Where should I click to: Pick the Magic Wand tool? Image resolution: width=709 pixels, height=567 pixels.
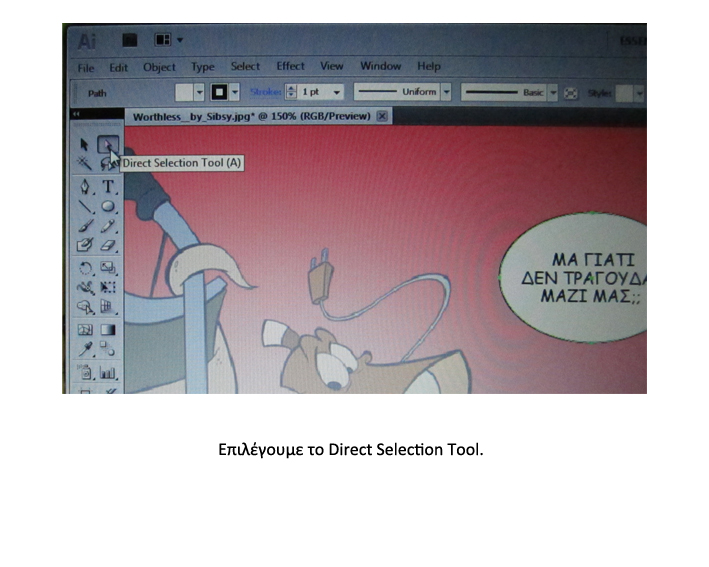pyautogui.click(x=84, y=163)
